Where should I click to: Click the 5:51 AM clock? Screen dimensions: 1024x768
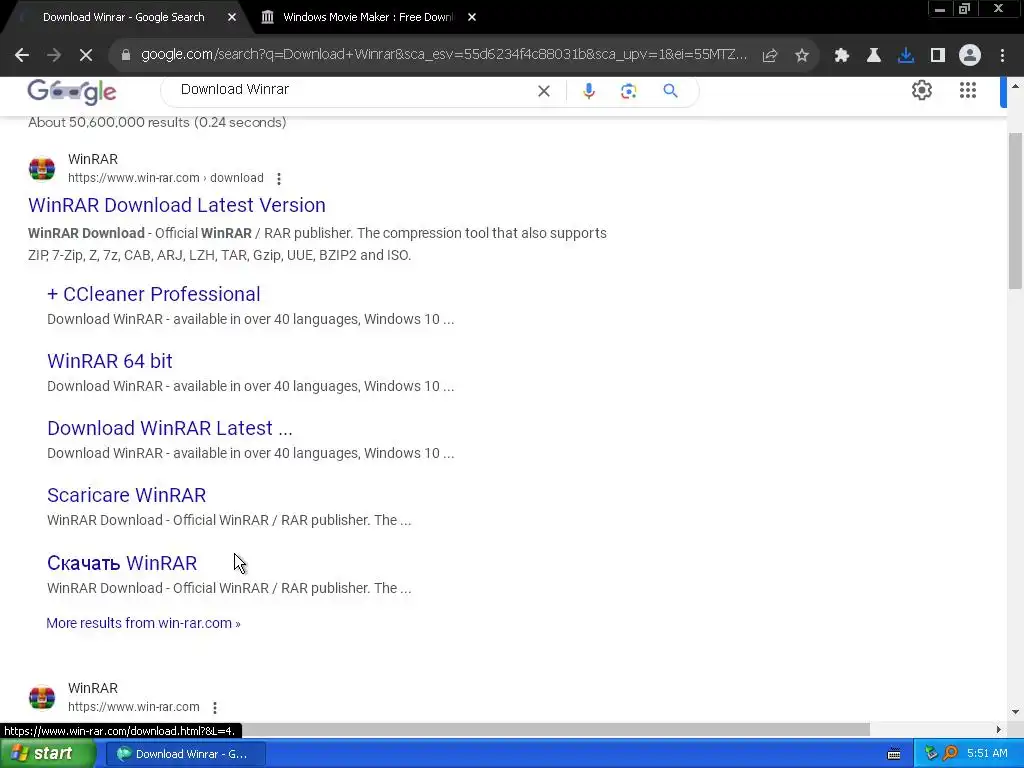[x=987, y=754]
